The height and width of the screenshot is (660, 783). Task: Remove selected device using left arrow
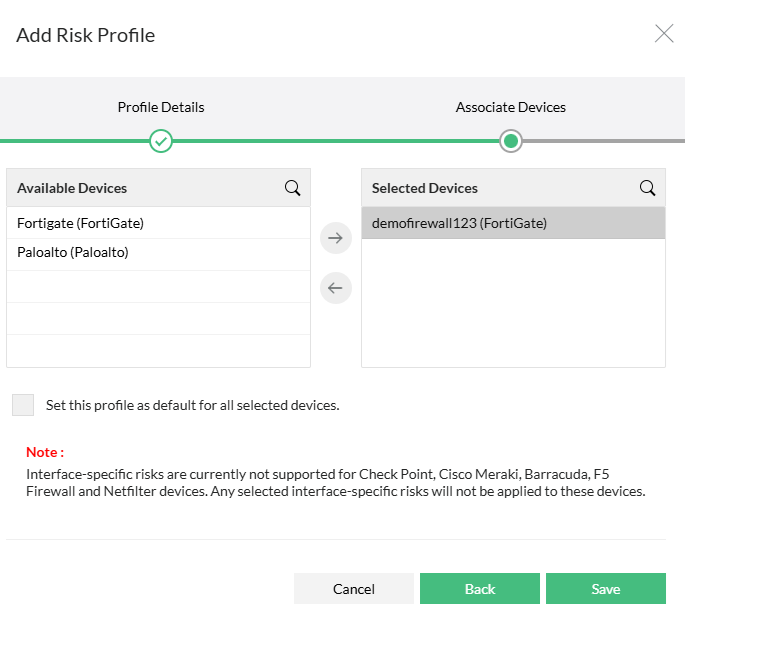pyautogui.click(x=336, y=288)
